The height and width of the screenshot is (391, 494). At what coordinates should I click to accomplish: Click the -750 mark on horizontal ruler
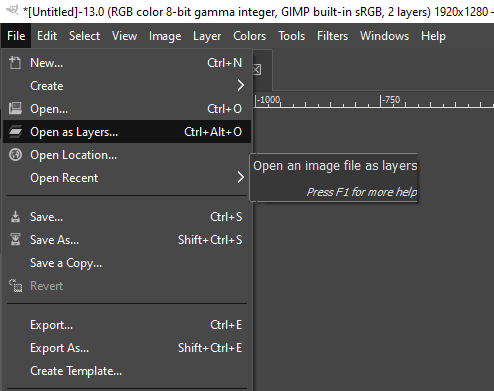click(x=391, y=100)
